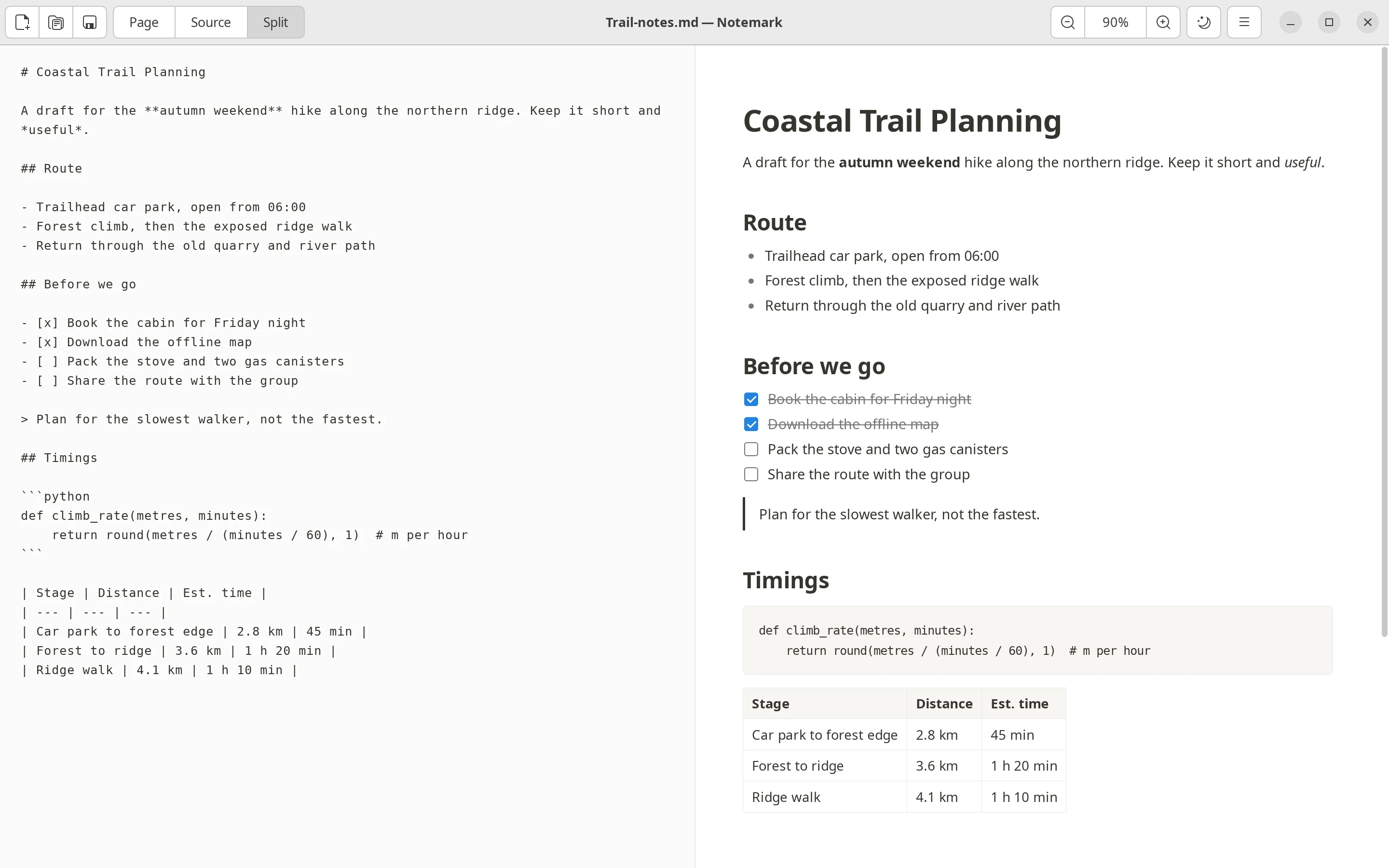
Task: Switch to the Page view tab
Action: (x=144, y=22)
